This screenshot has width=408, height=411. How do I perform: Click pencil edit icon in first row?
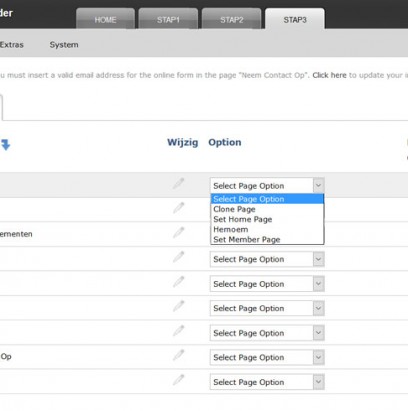point(178,183)
